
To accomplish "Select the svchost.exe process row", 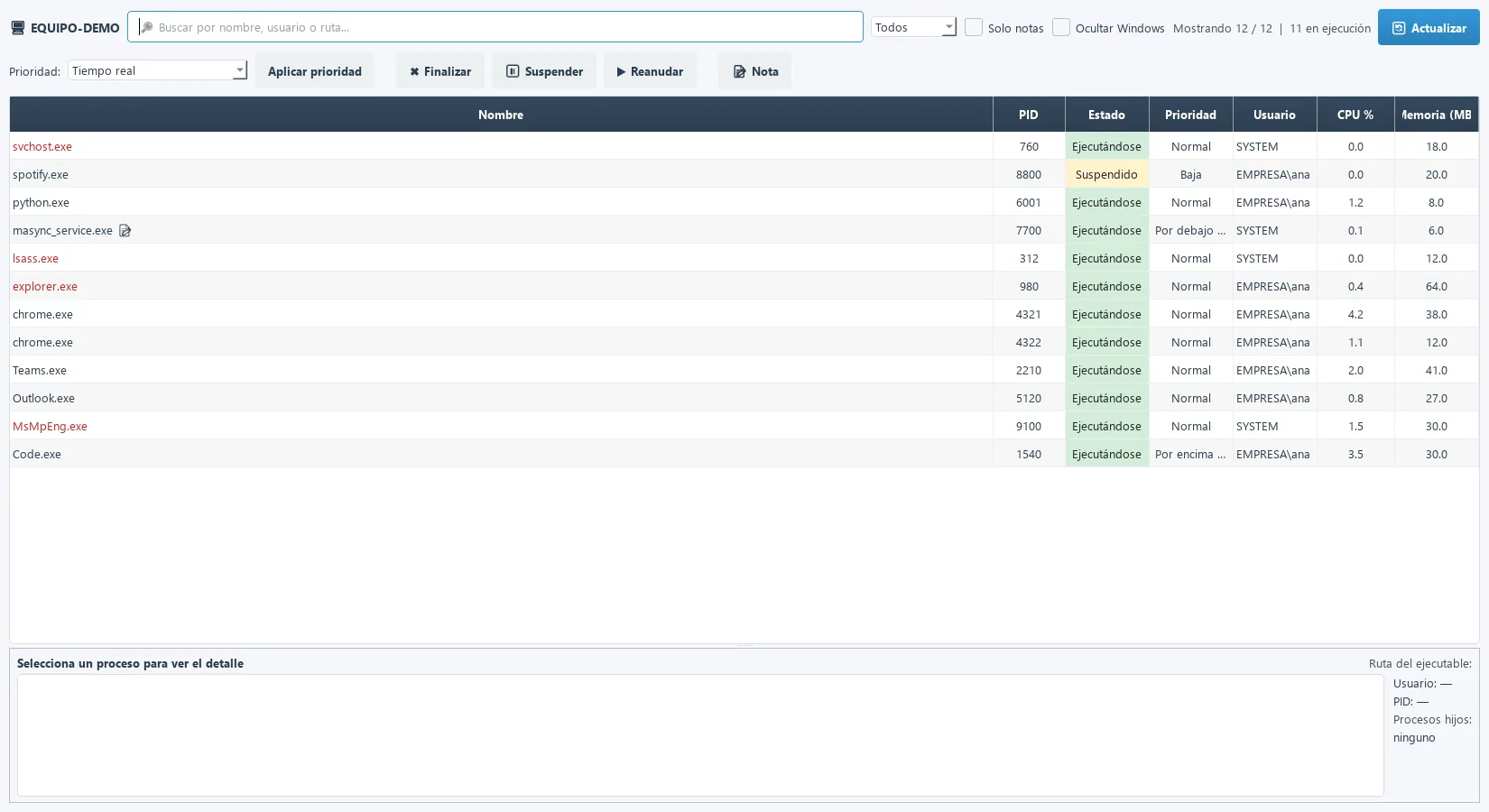I will point(744,146).
